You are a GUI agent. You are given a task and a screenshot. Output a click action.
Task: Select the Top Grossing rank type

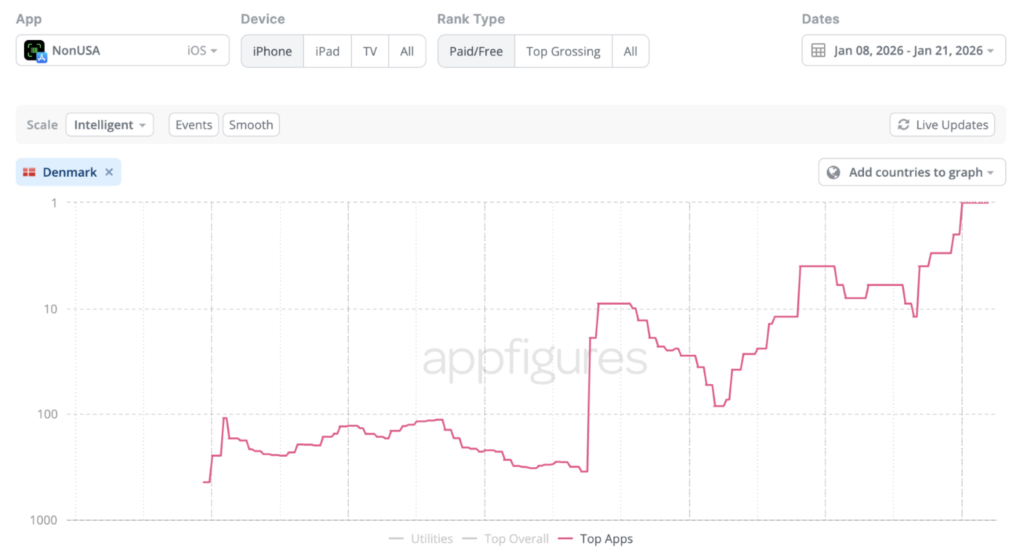coord(563,51)
